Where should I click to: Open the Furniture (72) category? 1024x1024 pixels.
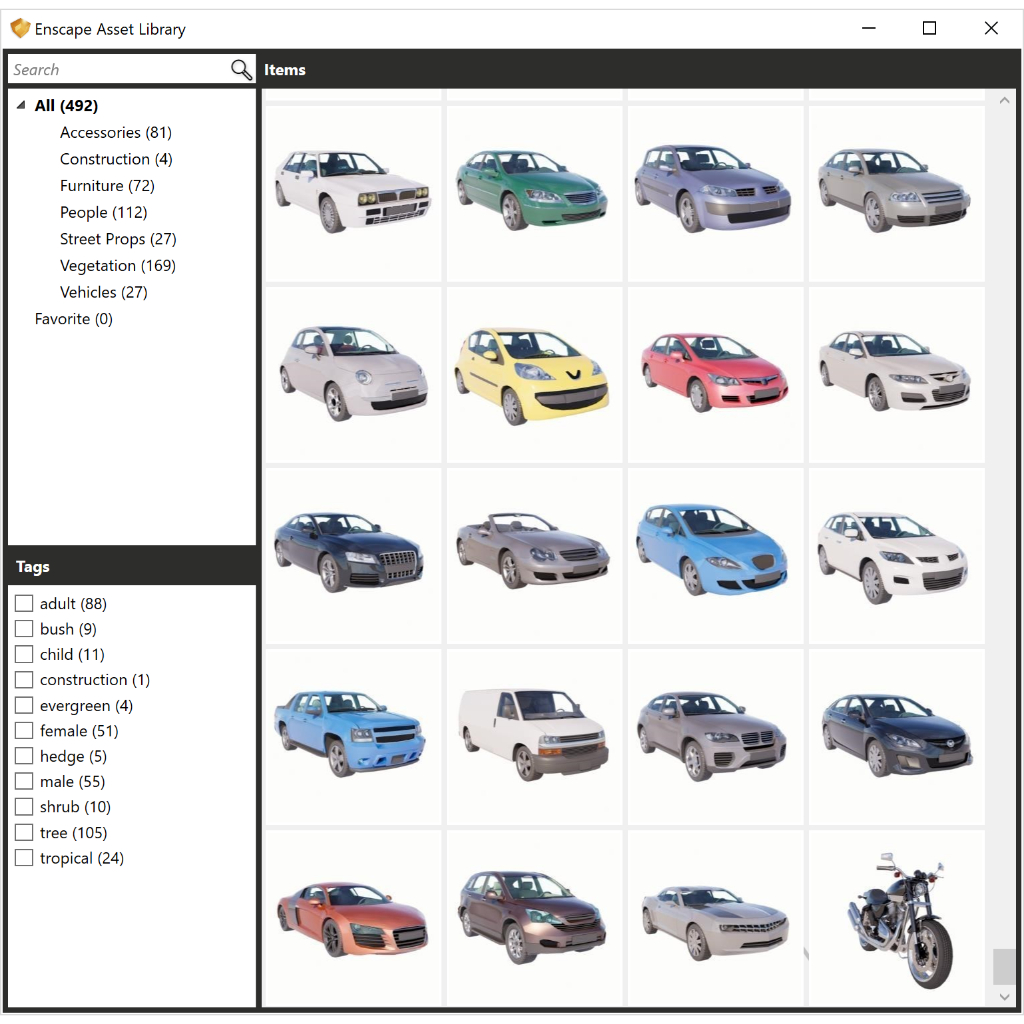(x=108, y=185)
